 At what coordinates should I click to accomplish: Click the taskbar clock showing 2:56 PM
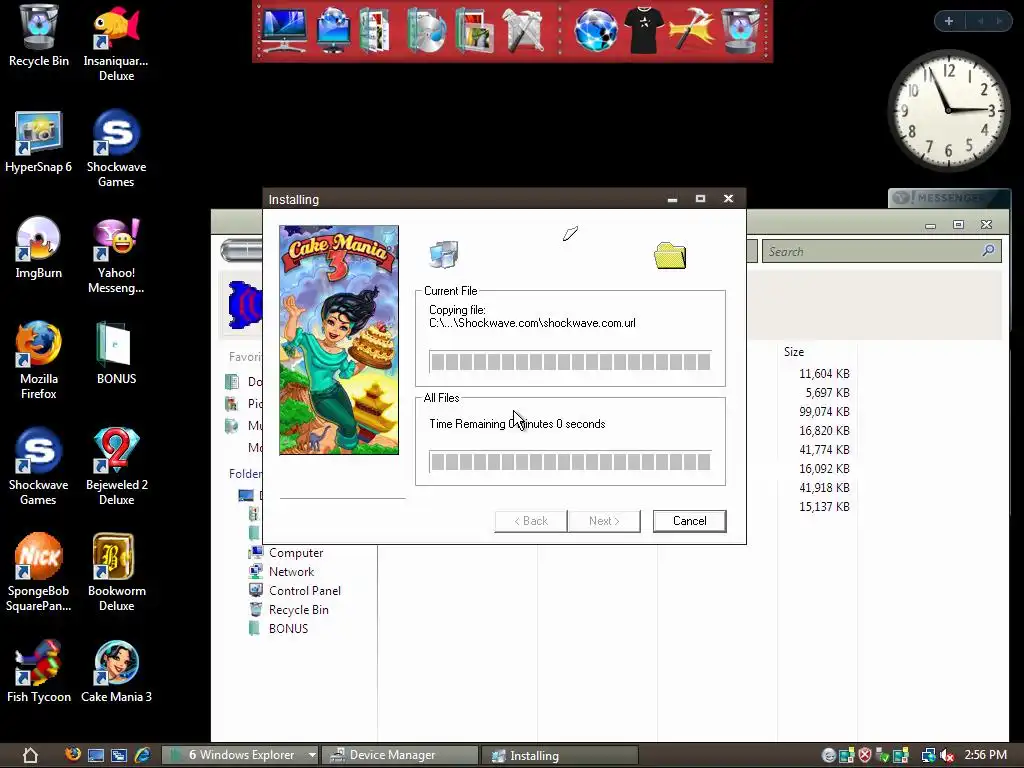(x=985, y=755)
